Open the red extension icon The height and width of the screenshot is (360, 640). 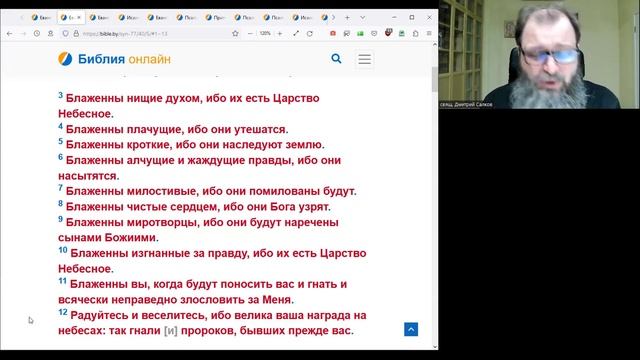click(333, 33)
